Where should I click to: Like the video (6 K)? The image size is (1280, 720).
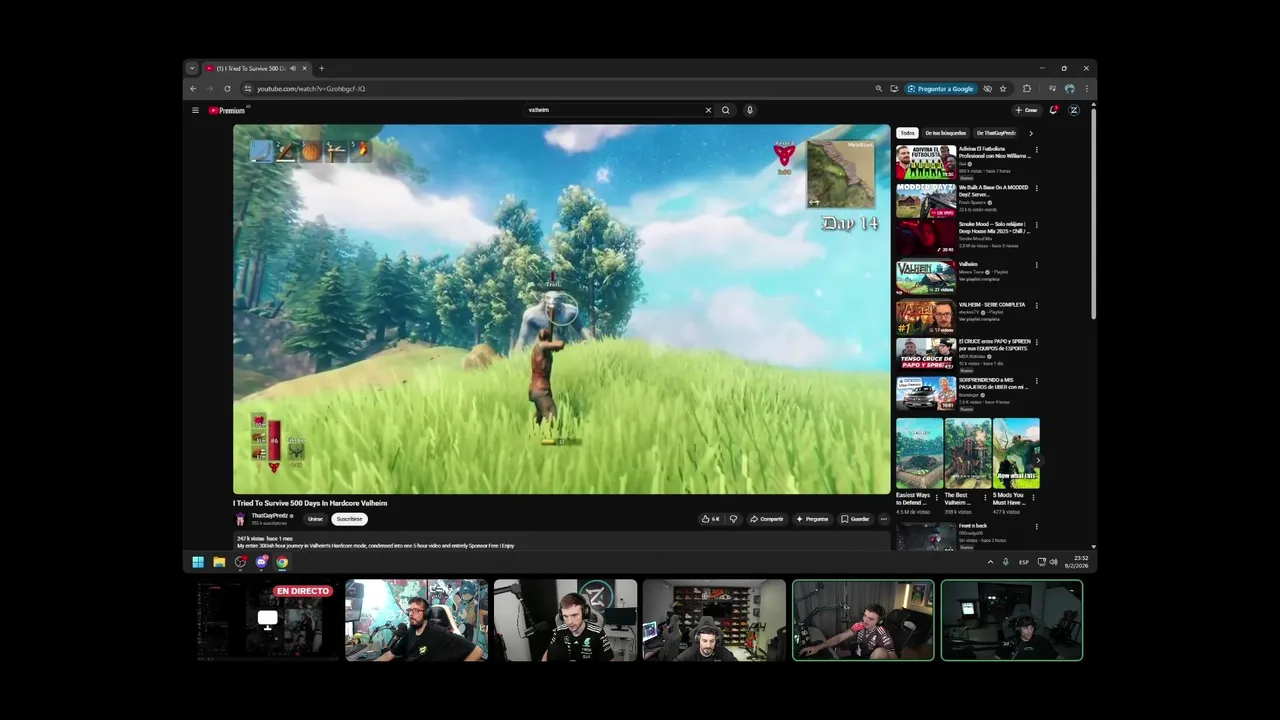pyautogui.click(x=710, y=519)
